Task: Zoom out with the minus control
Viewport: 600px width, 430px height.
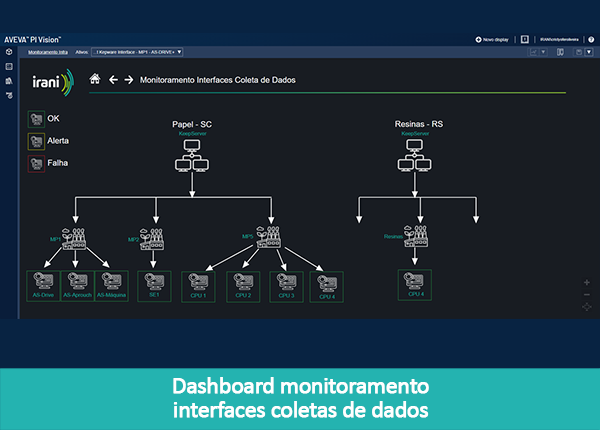Action: click(x=587, y=295)
